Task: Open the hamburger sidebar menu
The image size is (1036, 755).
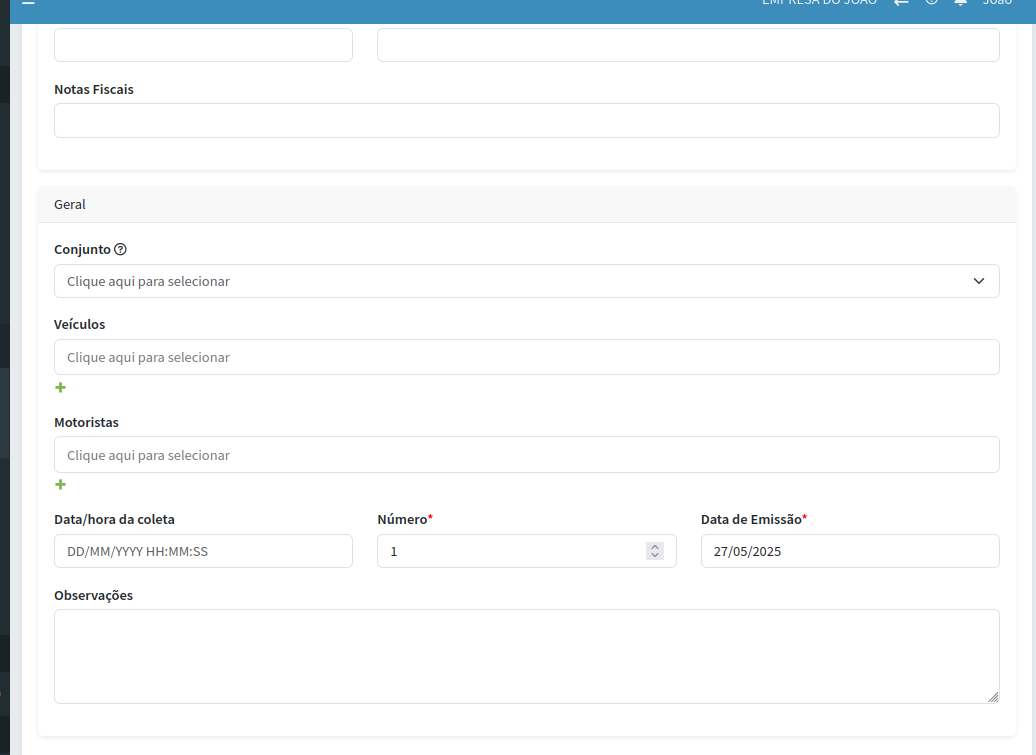Action: coord(28,3)
